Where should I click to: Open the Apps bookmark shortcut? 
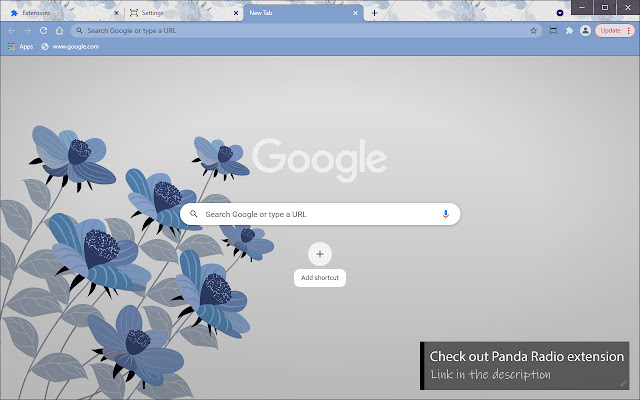20,47
